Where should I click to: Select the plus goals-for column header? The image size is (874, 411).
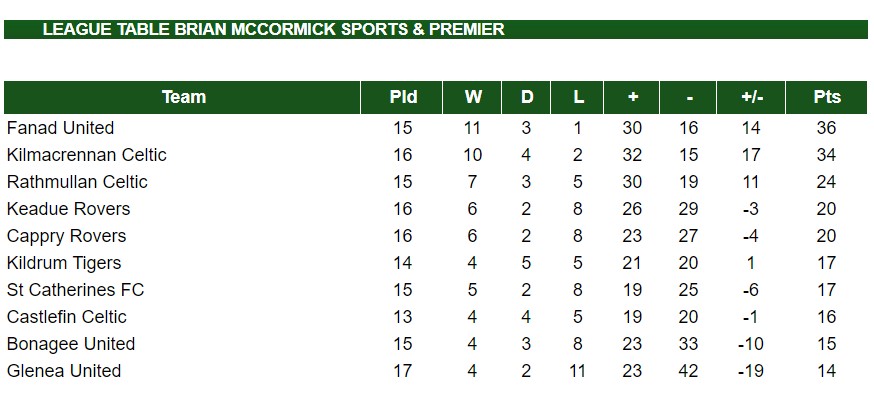pyautogui.click(x=632, y=97)
